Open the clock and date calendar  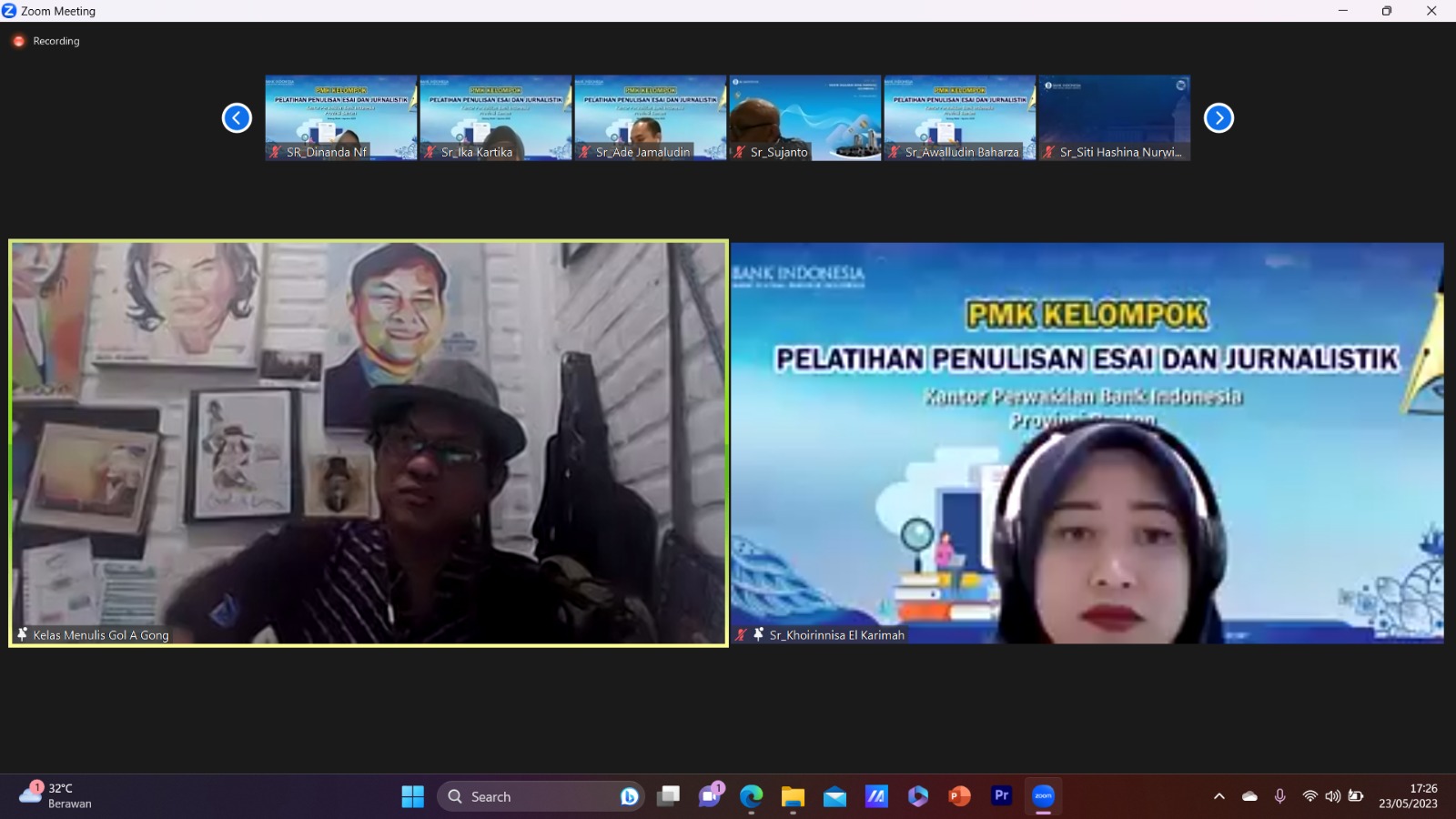tap(1408, 795)
